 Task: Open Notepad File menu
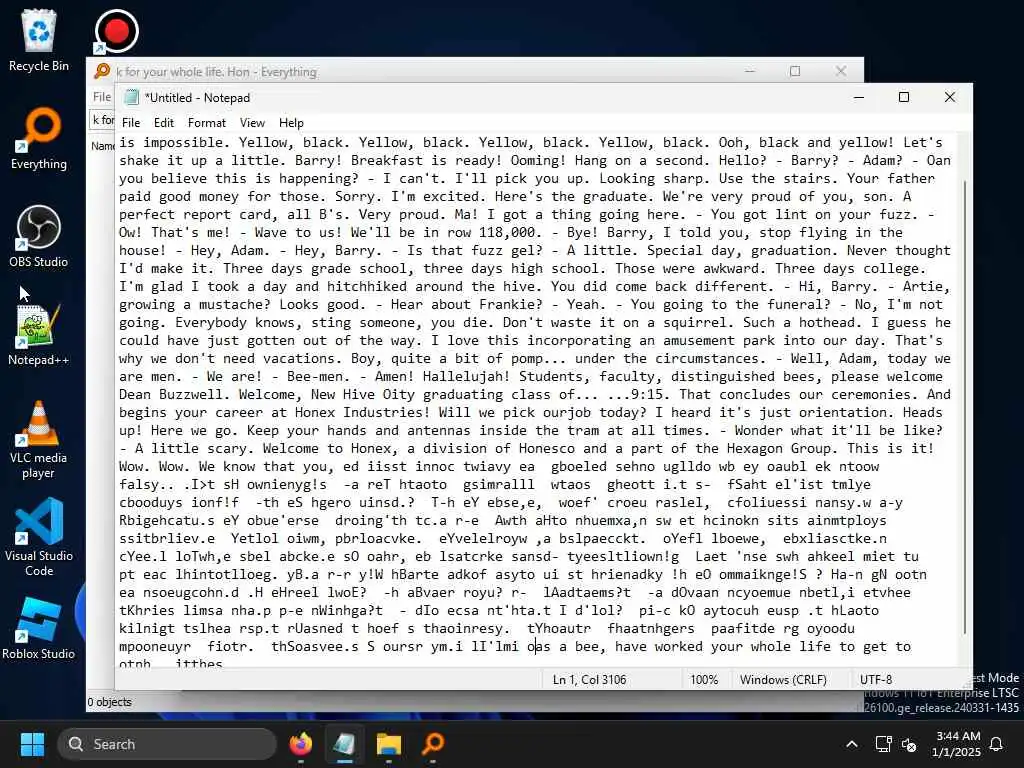click(x=131, y=123)
